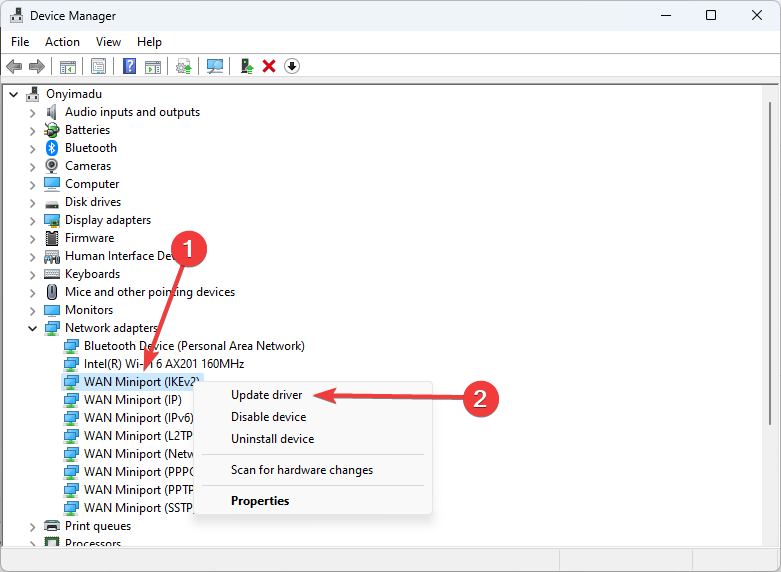The height and width of the screenshot is (572, 781).
Task: Collapse the Network adapters category
Action: [x=32, y=328]
